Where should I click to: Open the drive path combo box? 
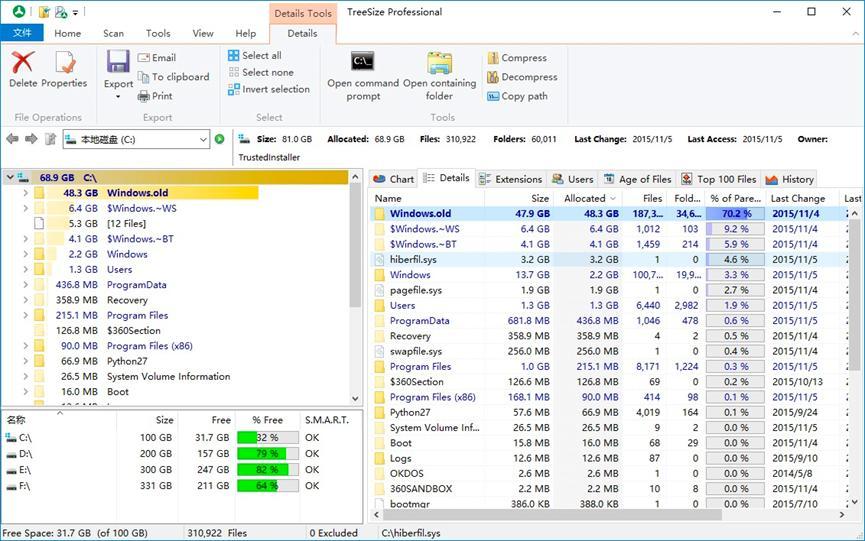tap(203, 140)
